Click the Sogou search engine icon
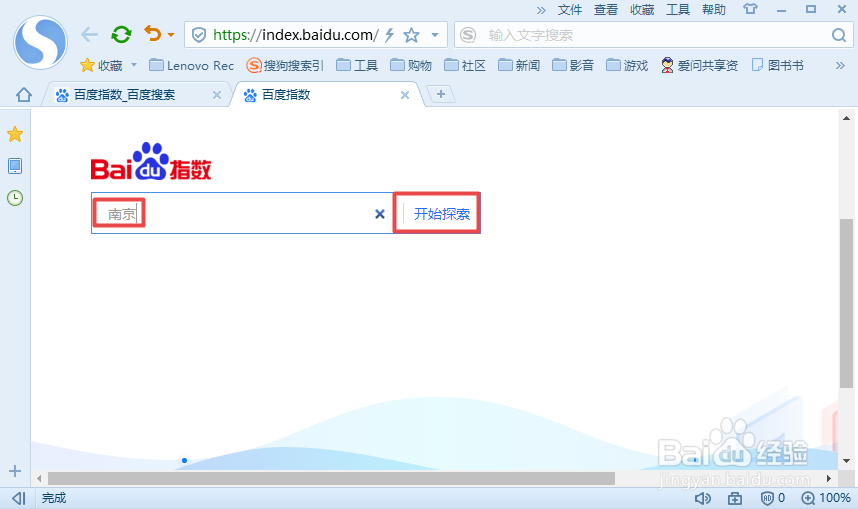858x509 pixels. click(x=468, y=35)
